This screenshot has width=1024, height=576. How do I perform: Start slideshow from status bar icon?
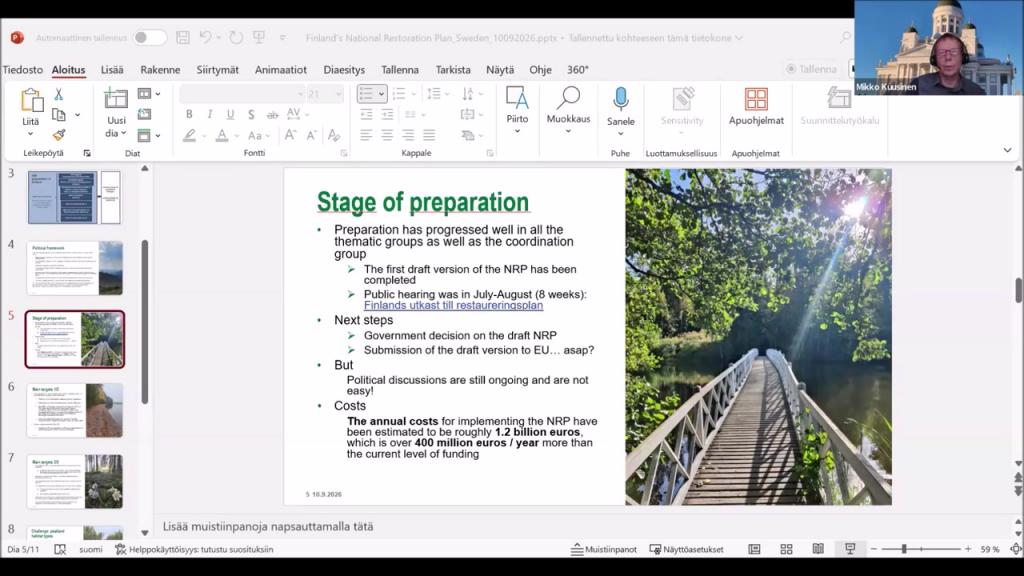[850, 549]
